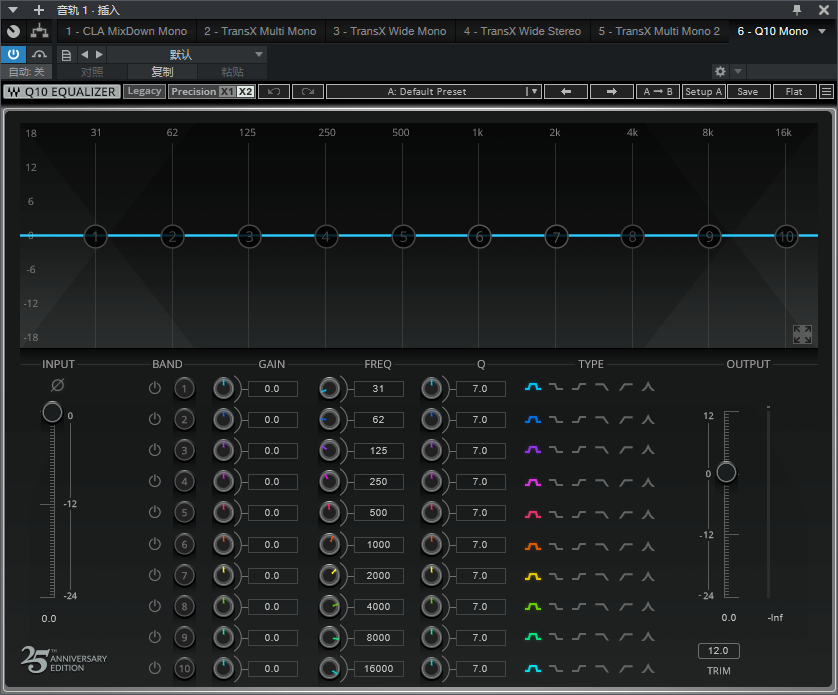Image resolution: width=838 pixels, height=695 pixels.
Task: Click band 8 Q knob
Action: (431, 606)
